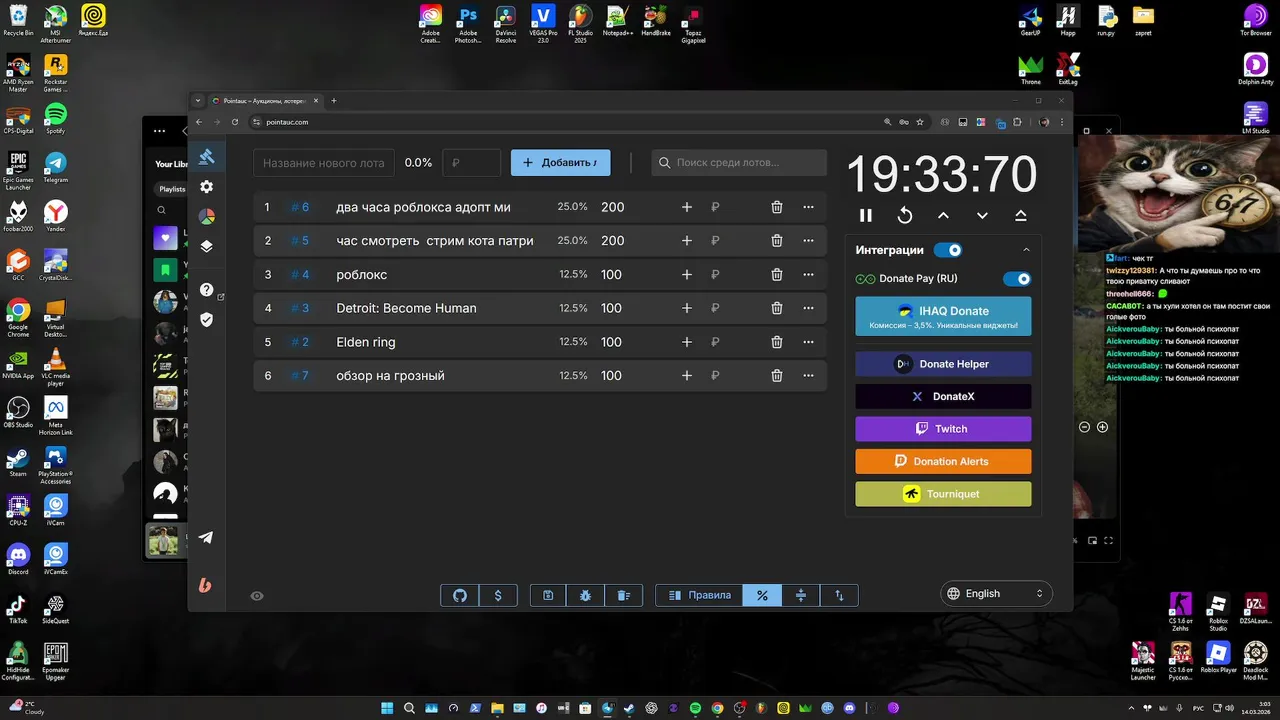Open help question mark in sidebar
The height and width of the screenshot is (720, 1280).
206,290
